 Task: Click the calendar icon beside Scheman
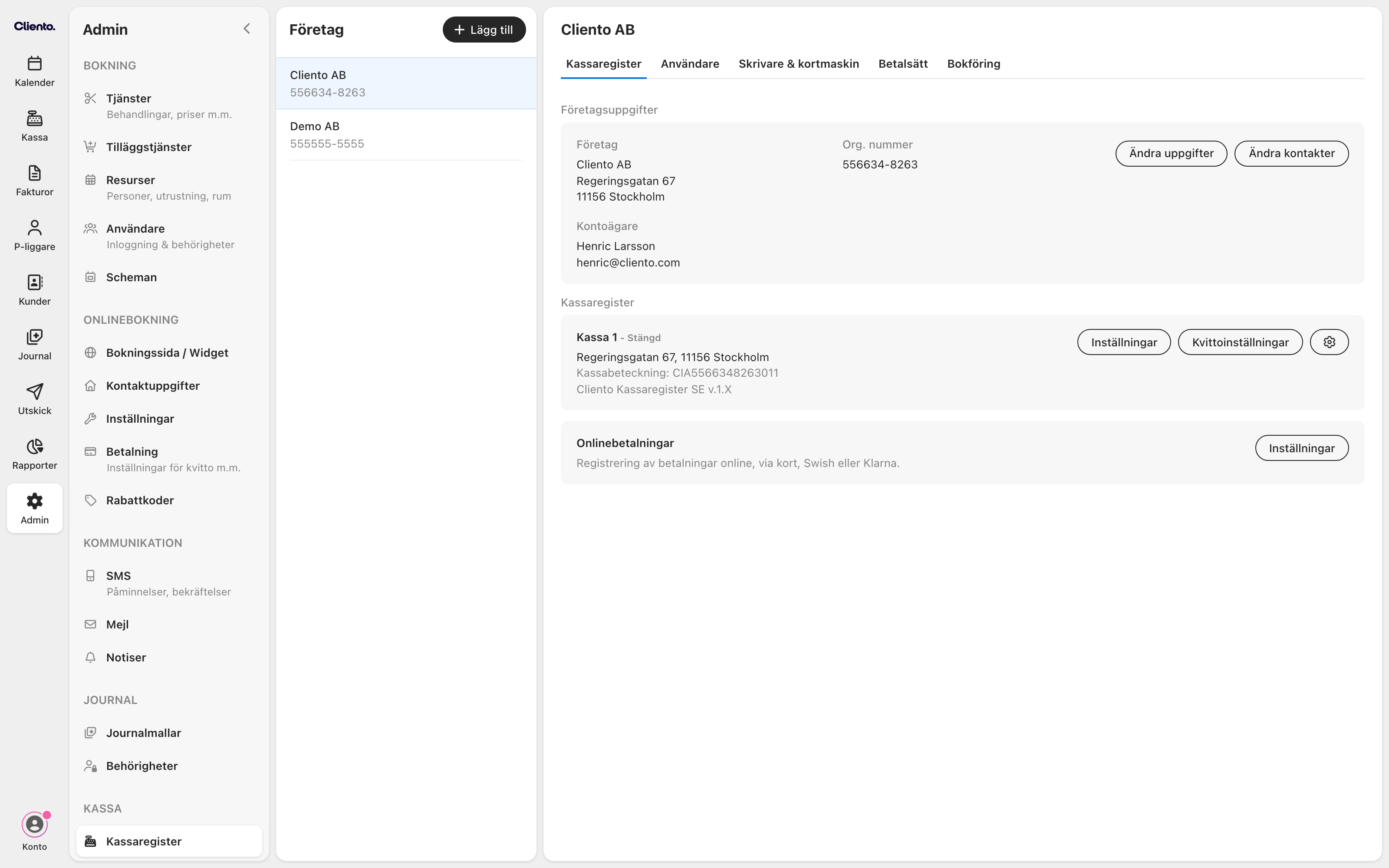coord(90,277)
